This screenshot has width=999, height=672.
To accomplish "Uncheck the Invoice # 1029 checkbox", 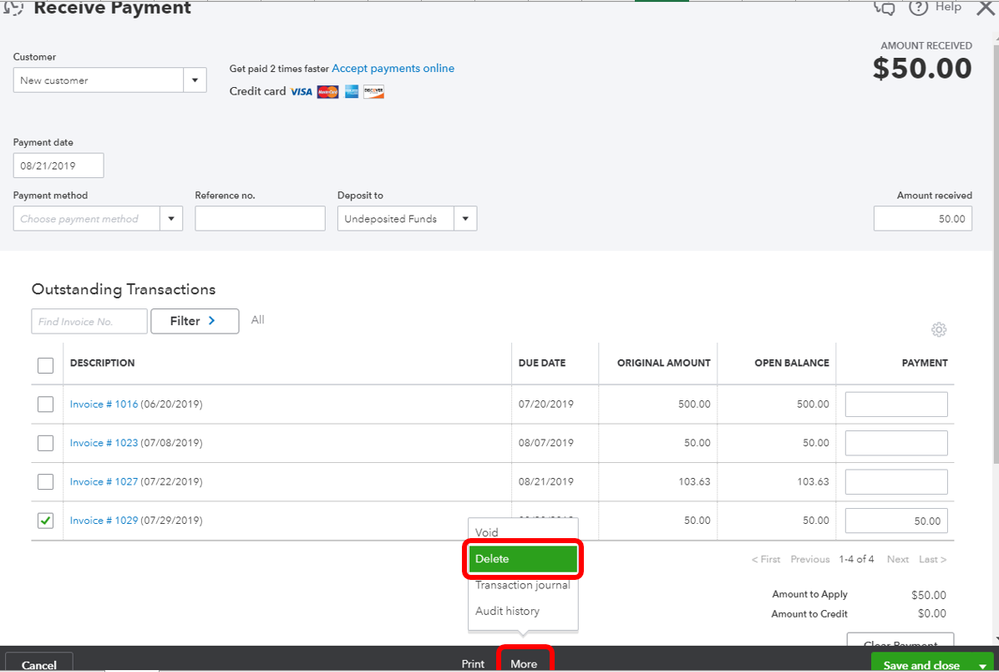I will click(x=45, y=520).
